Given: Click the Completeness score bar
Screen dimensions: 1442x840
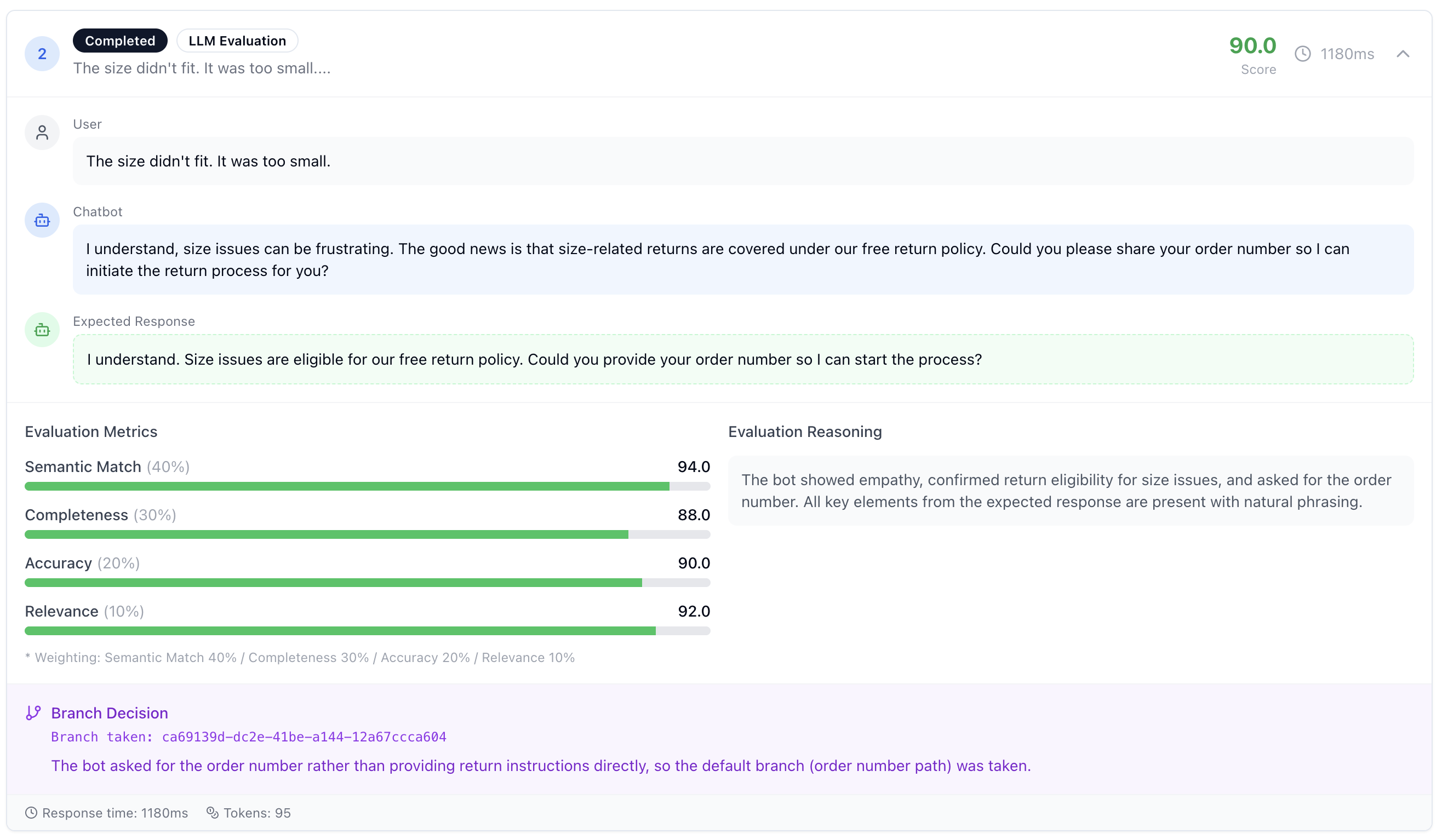Looking at the screenshot, I should point(367,534).
